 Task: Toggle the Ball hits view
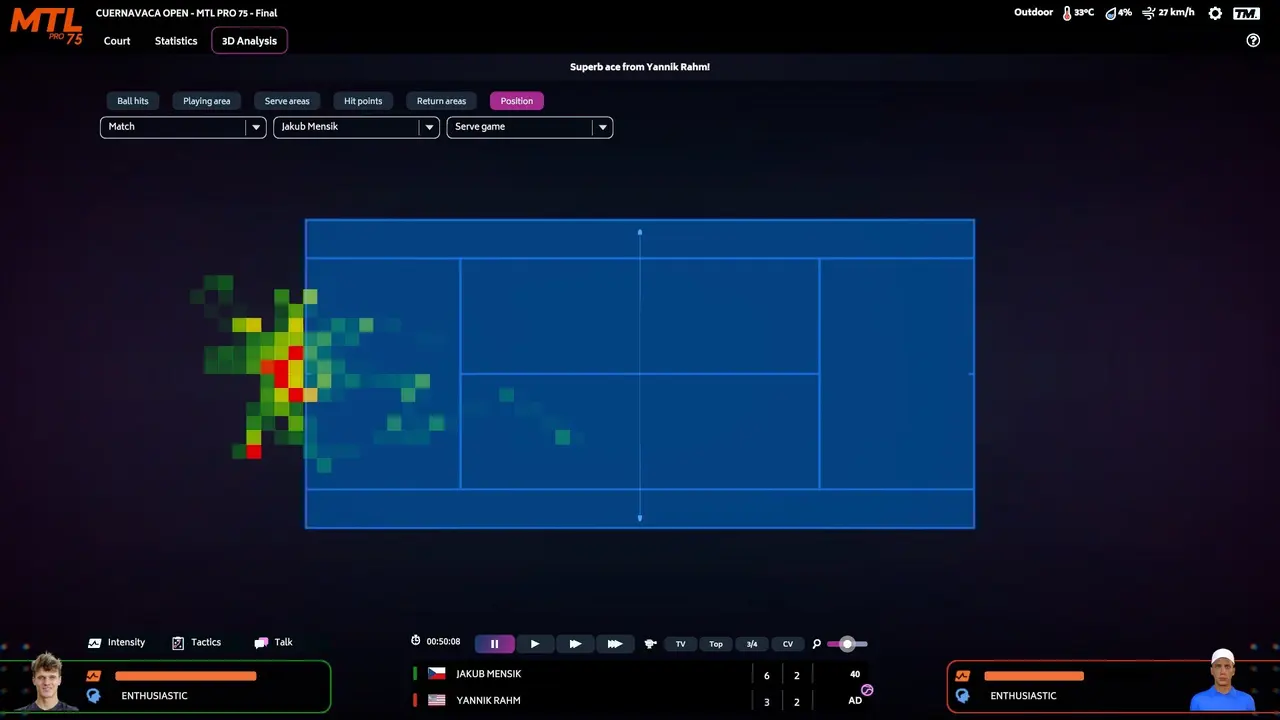click(x=133, y=101)
